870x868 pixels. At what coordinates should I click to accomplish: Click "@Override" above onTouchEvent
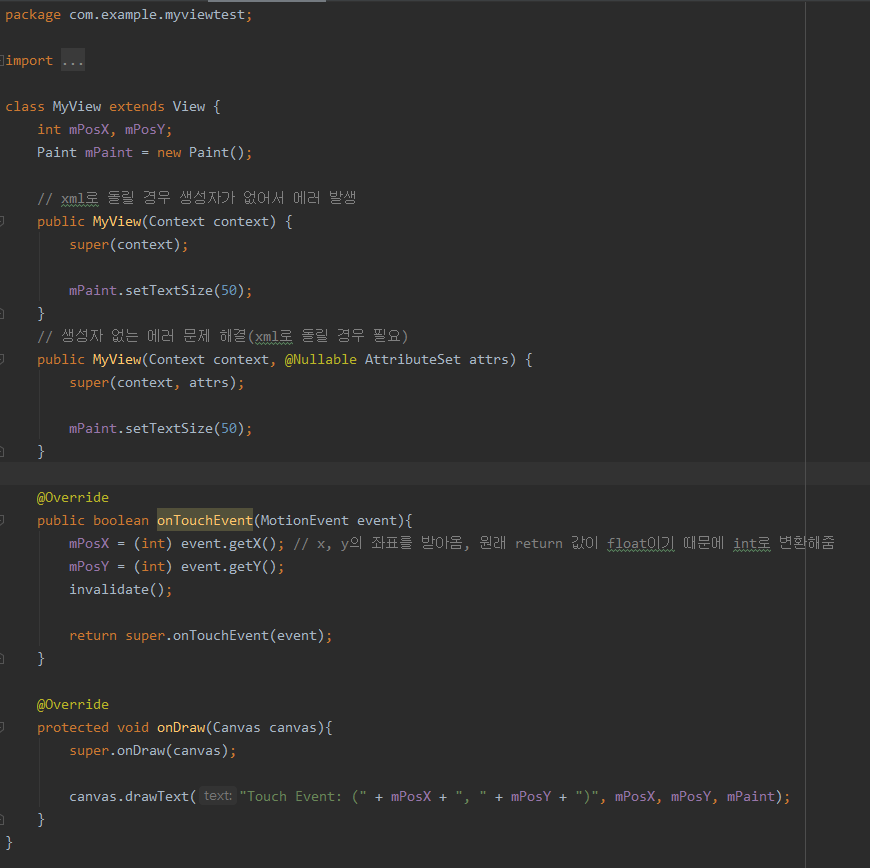pyautogui.click(x=73, y=498)
